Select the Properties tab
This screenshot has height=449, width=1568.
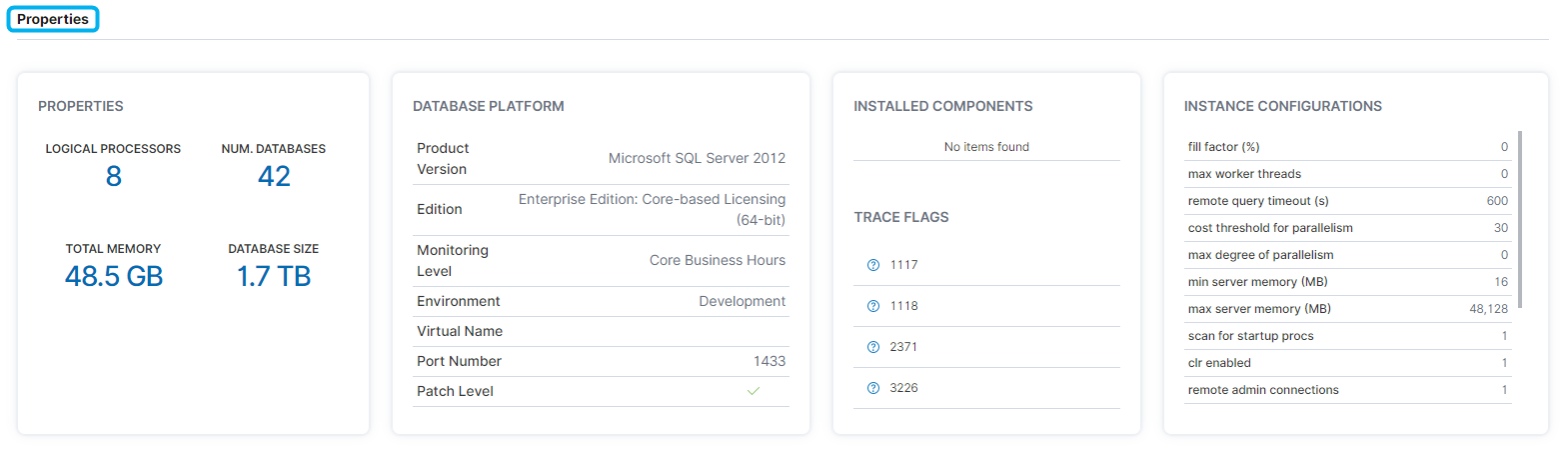click(x=53, y=19)
